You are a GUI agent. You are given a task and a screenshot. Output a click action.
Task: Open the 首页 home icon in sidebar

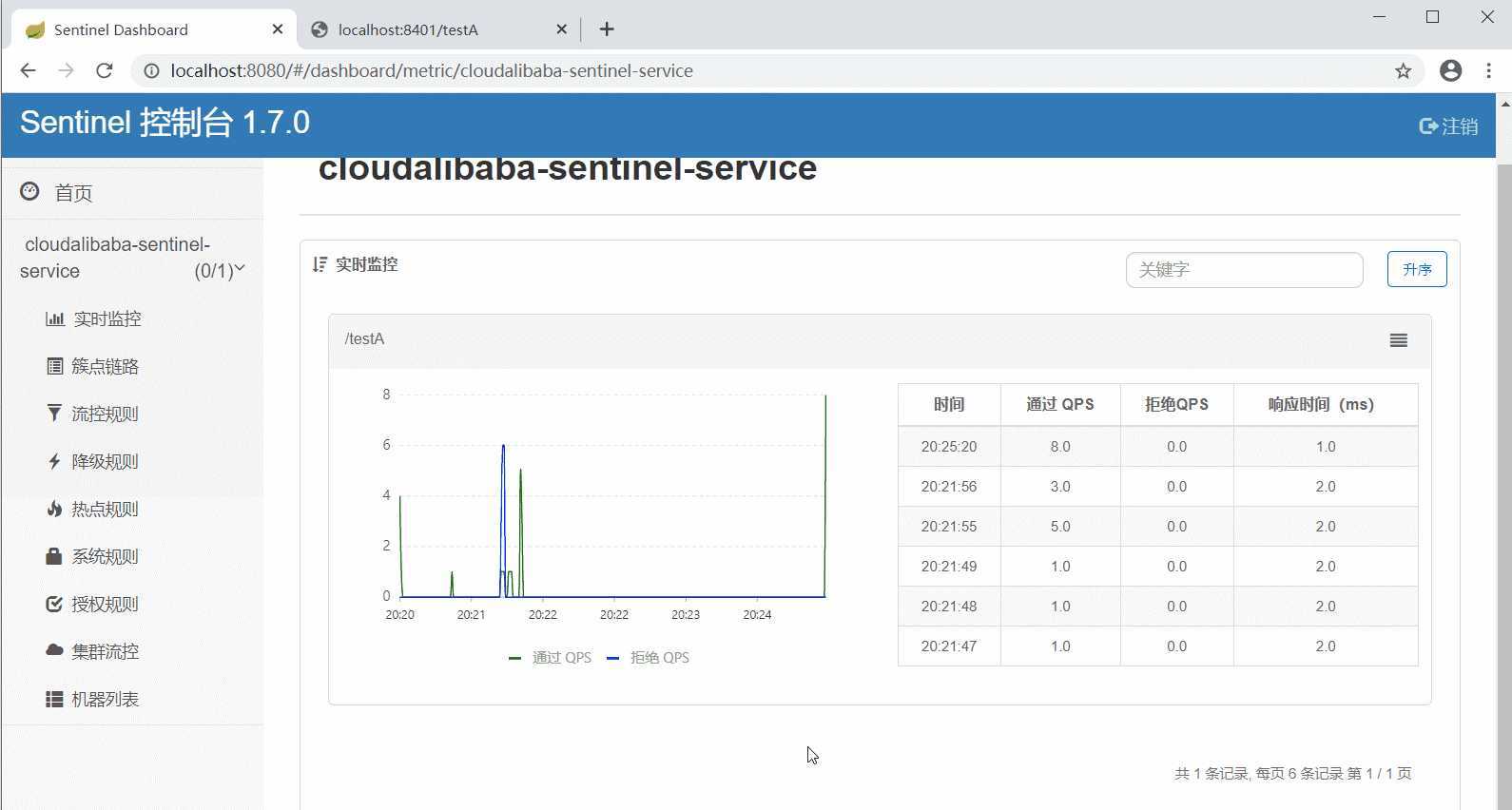pos(29,191)
